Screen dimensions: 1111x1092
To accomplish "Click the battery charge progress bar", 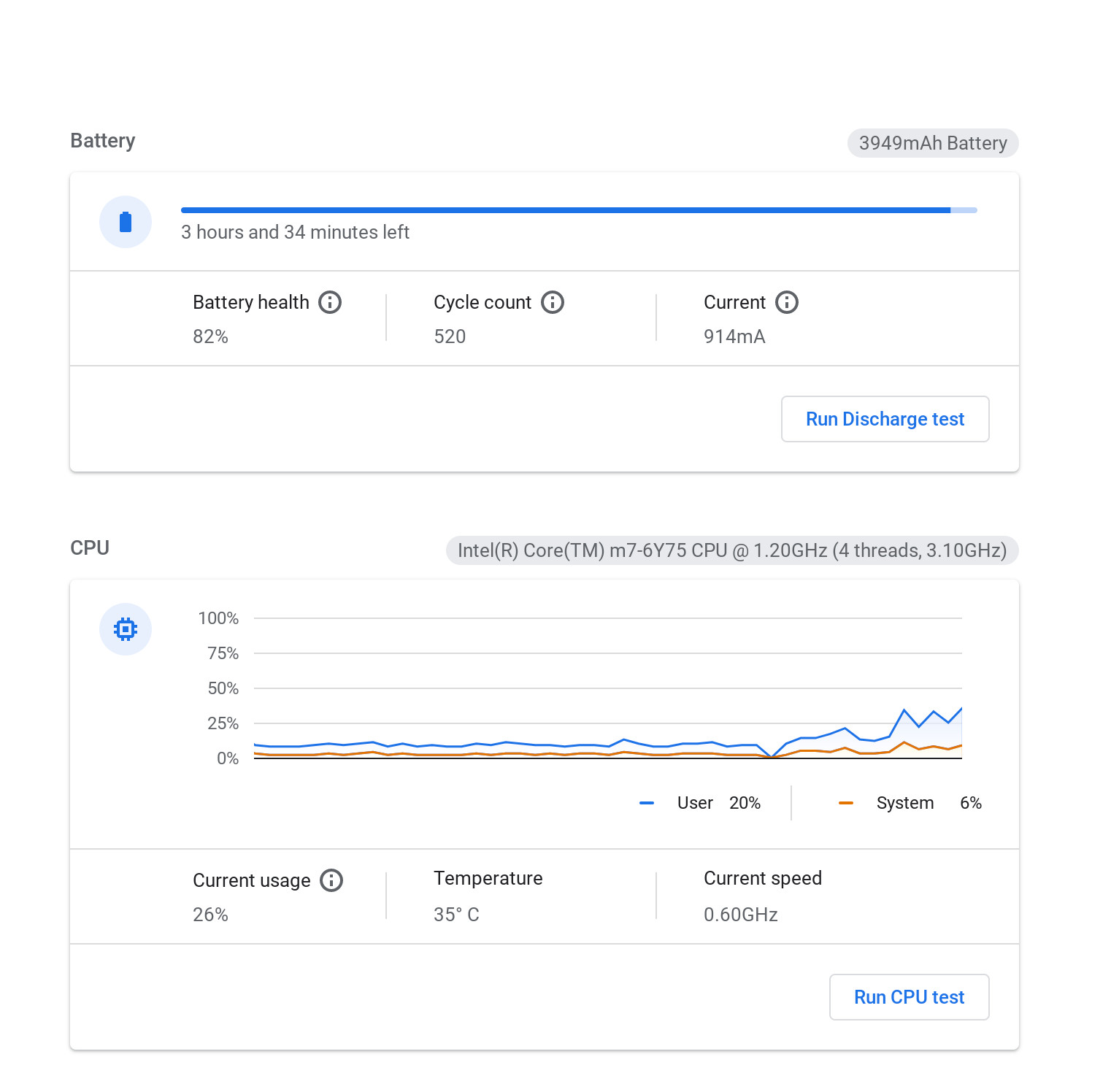I will click(x=579, y=210).
